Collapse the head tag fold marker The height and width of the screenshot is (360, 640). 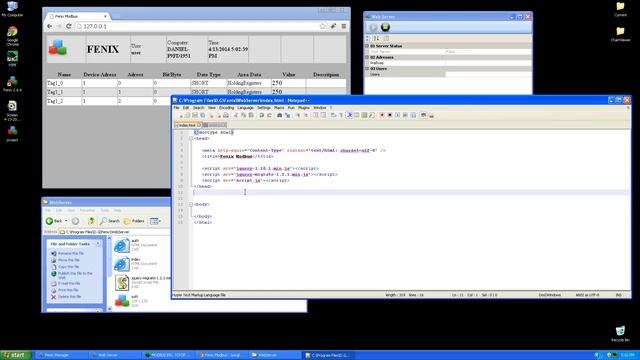[x=191, y=138]
